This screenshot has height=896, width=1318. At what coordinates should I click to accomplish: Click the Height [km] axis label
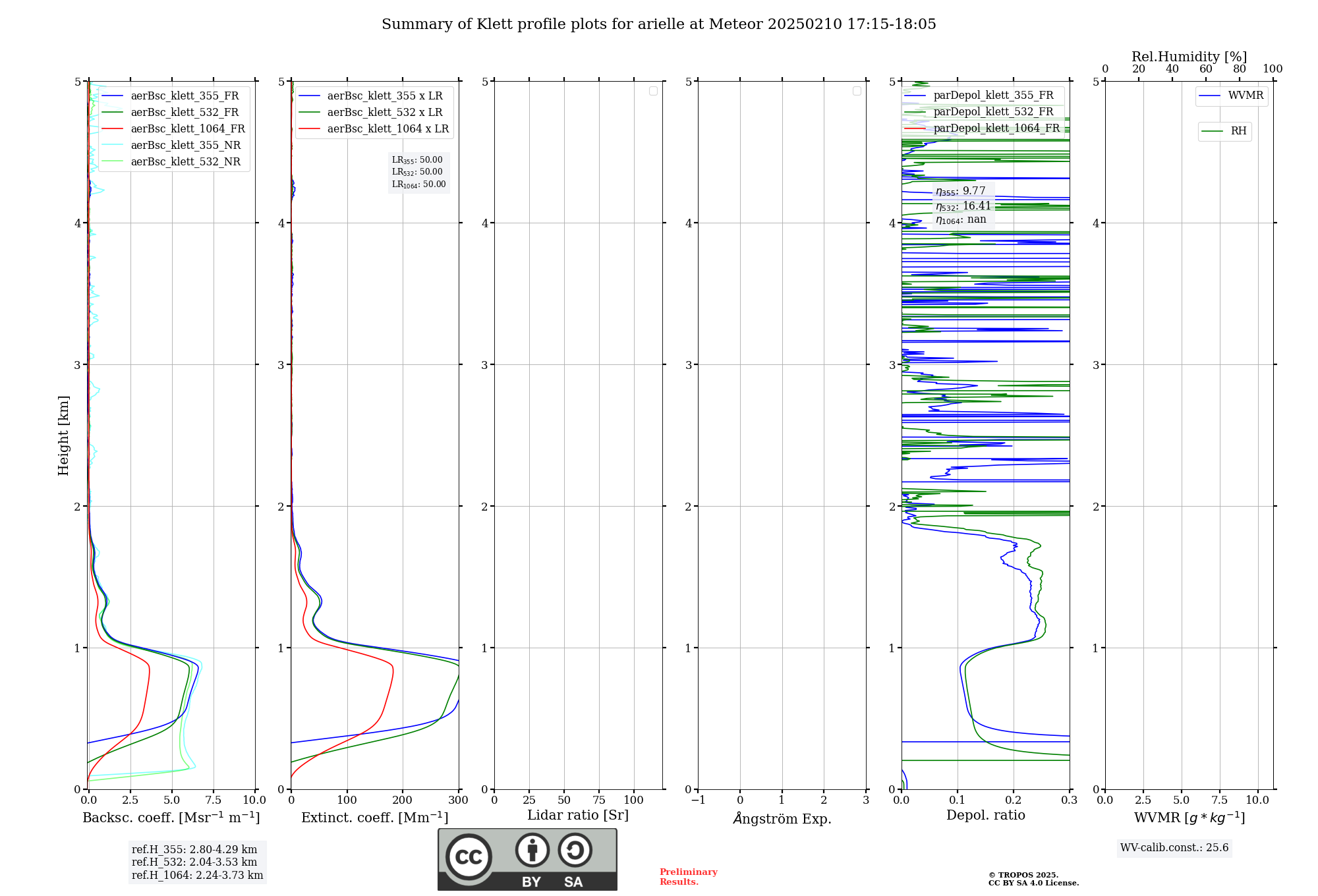(63, 435)
